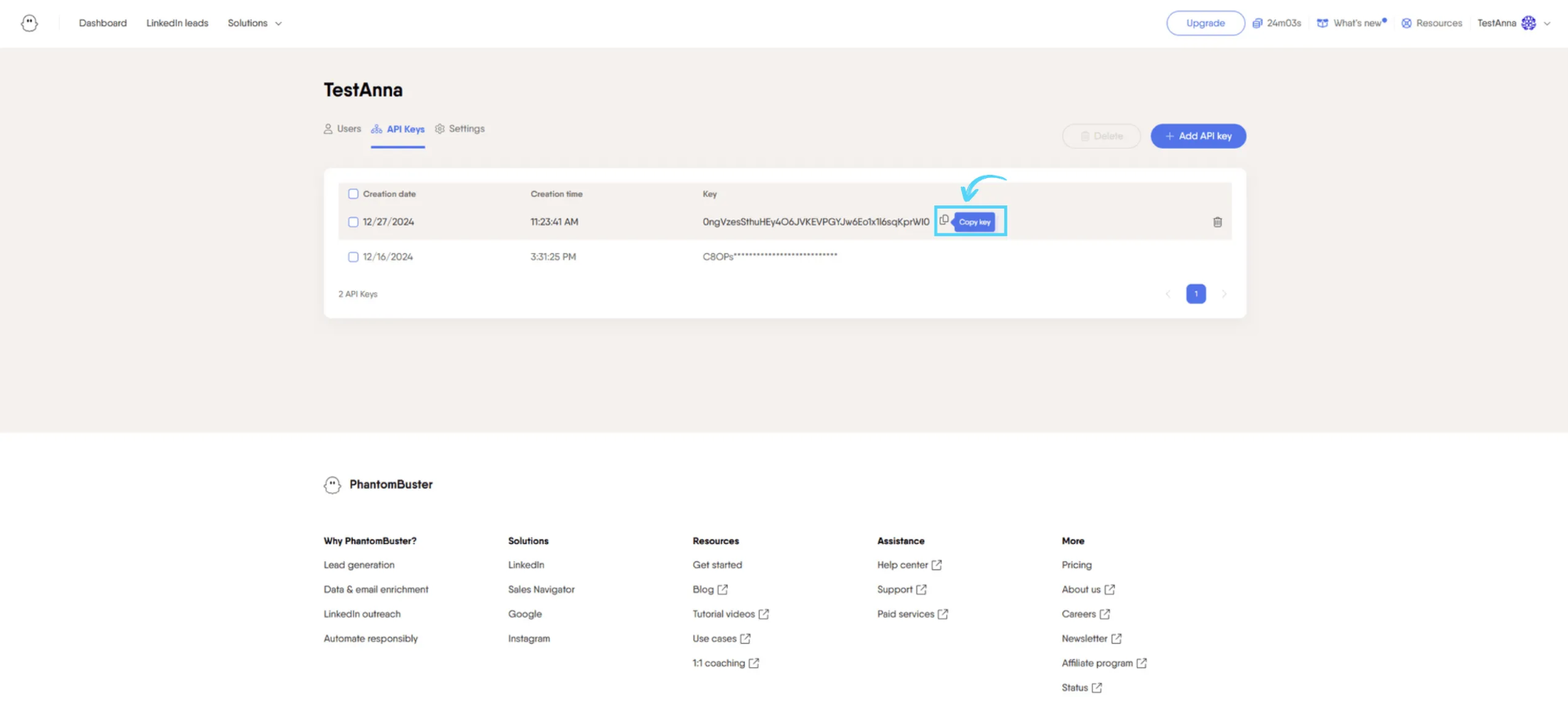This screenshot has height=708, width=1568.
Task: Open the Resources menu in header
Action: pos(1432,24)
